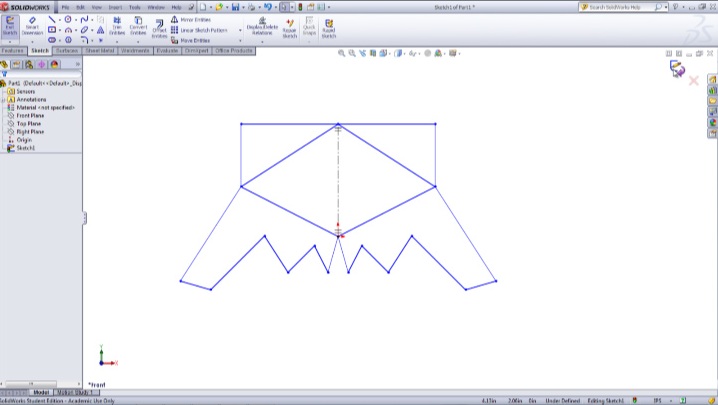718x405 pixels.
Task: Switch to the Evaluate tab
Action: pyautogui.click(x=167, y=51)
